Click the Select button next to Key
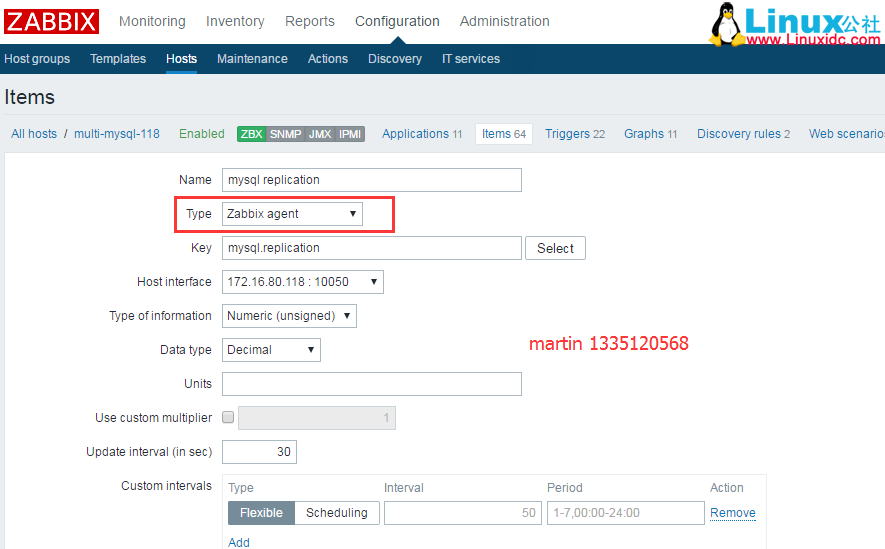This screenshot has height=549, width=885. coord(555,248)
